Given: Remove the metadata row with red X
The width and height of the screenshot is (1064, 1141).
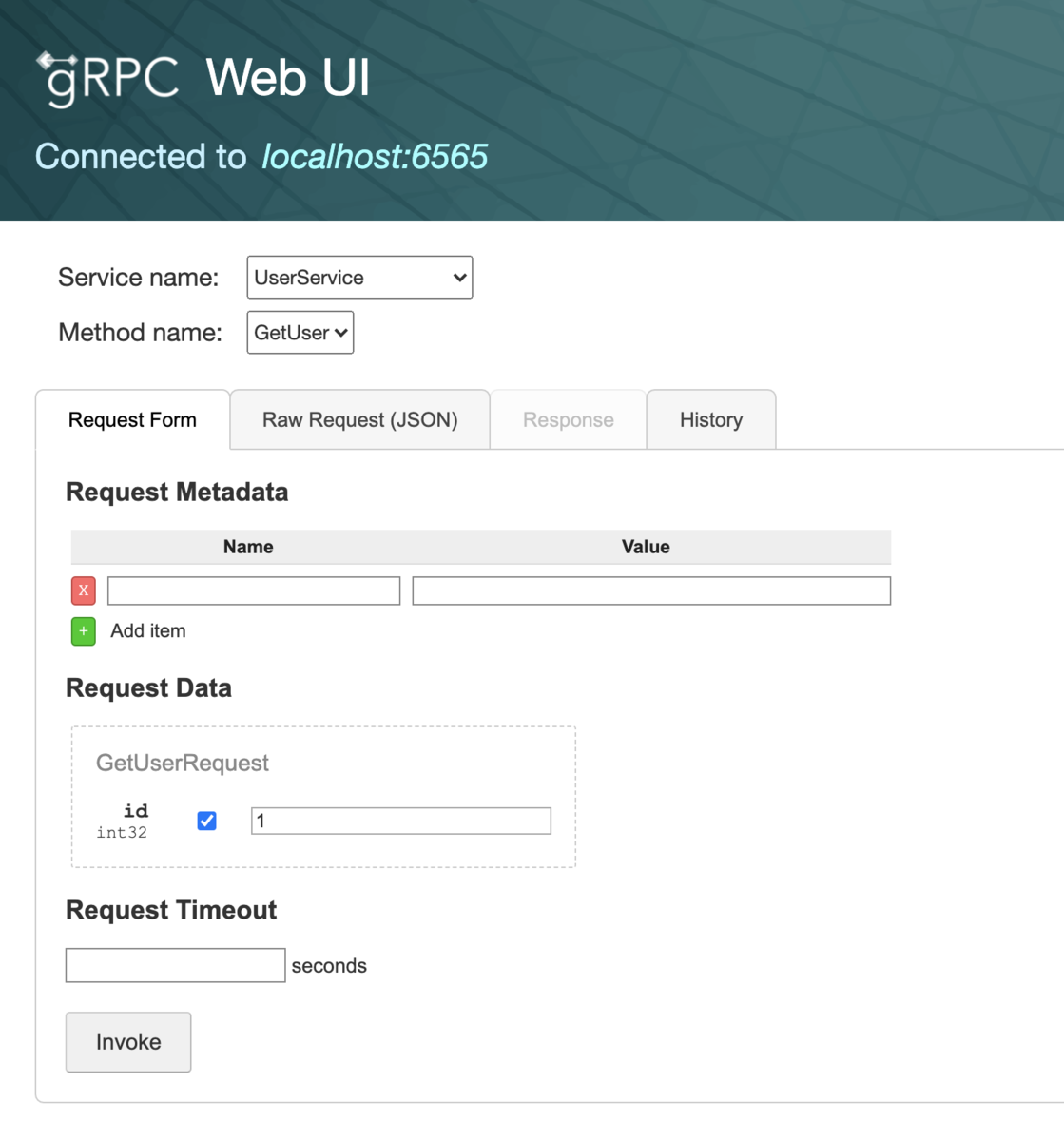Looking at the screenshot, I should 84,590.
